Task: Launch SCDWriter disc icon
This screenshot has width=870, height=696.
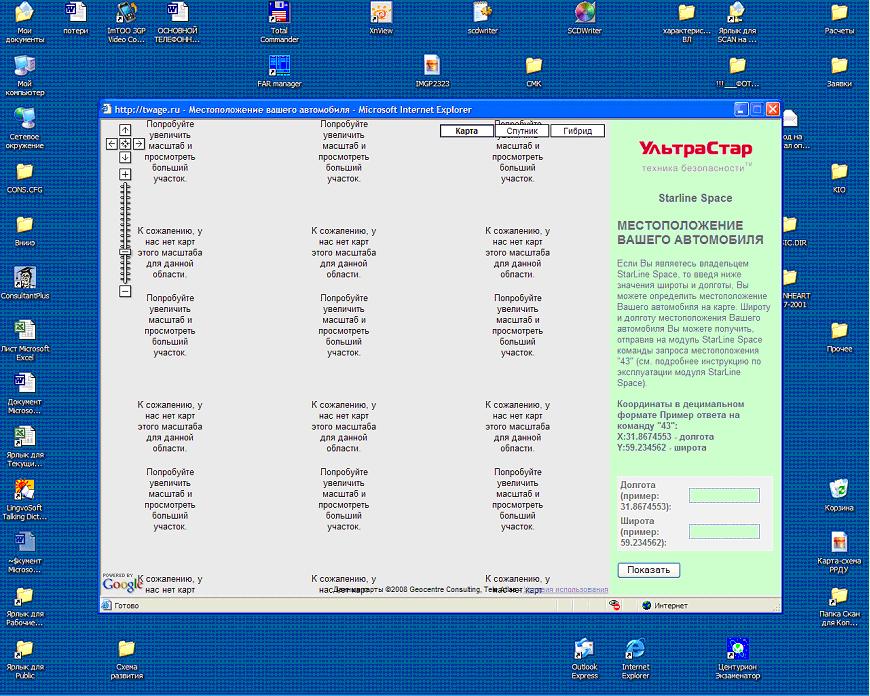Action: [585, 19]
